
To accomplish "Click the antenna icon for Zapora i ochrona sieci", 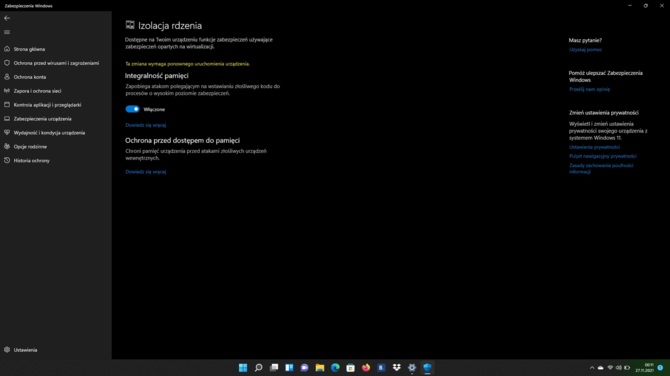I will tap(7, 91).
